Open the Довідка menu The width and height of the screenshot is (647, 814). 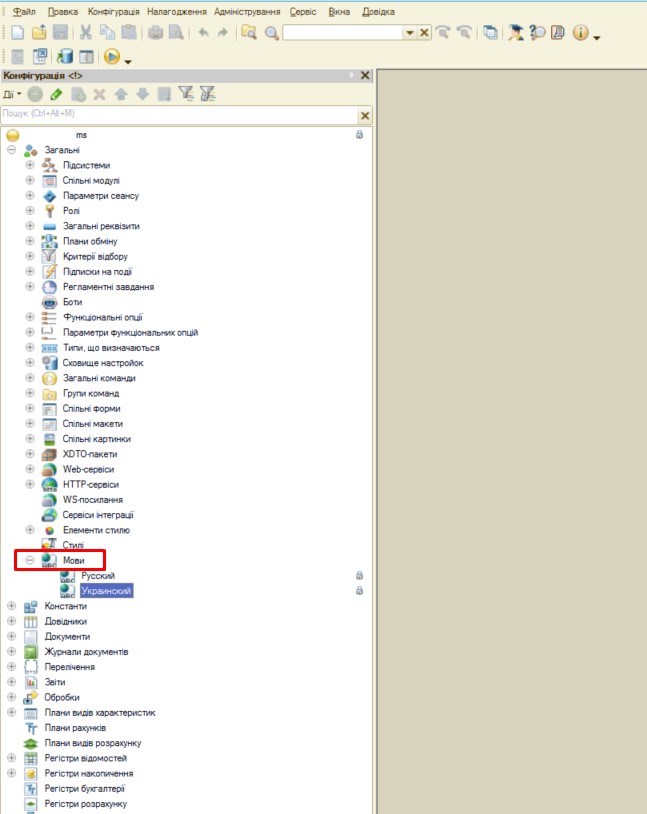(x=378, y=11)
